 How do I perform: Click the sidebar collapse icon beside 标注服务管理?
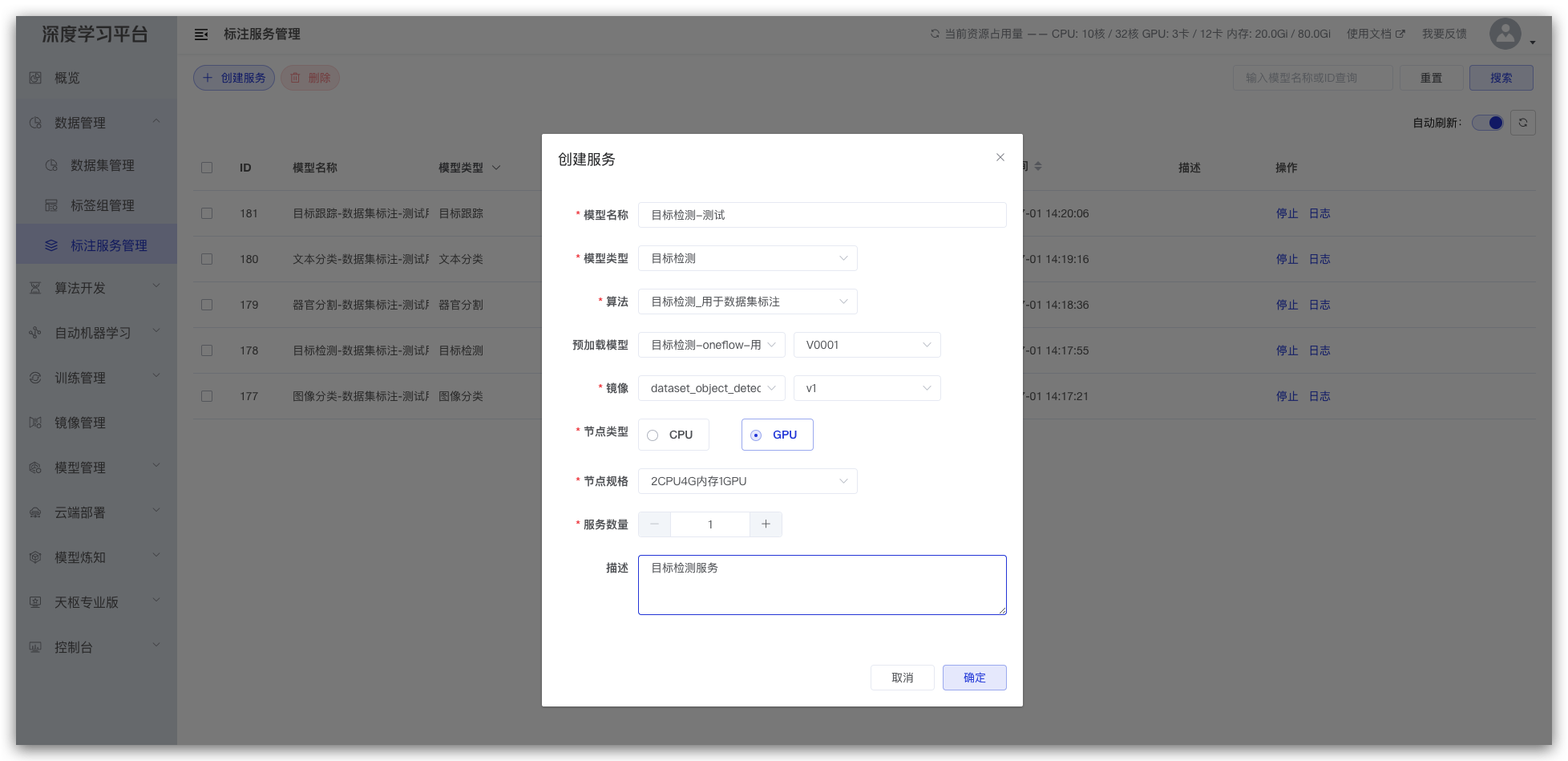tap(201, 34)
